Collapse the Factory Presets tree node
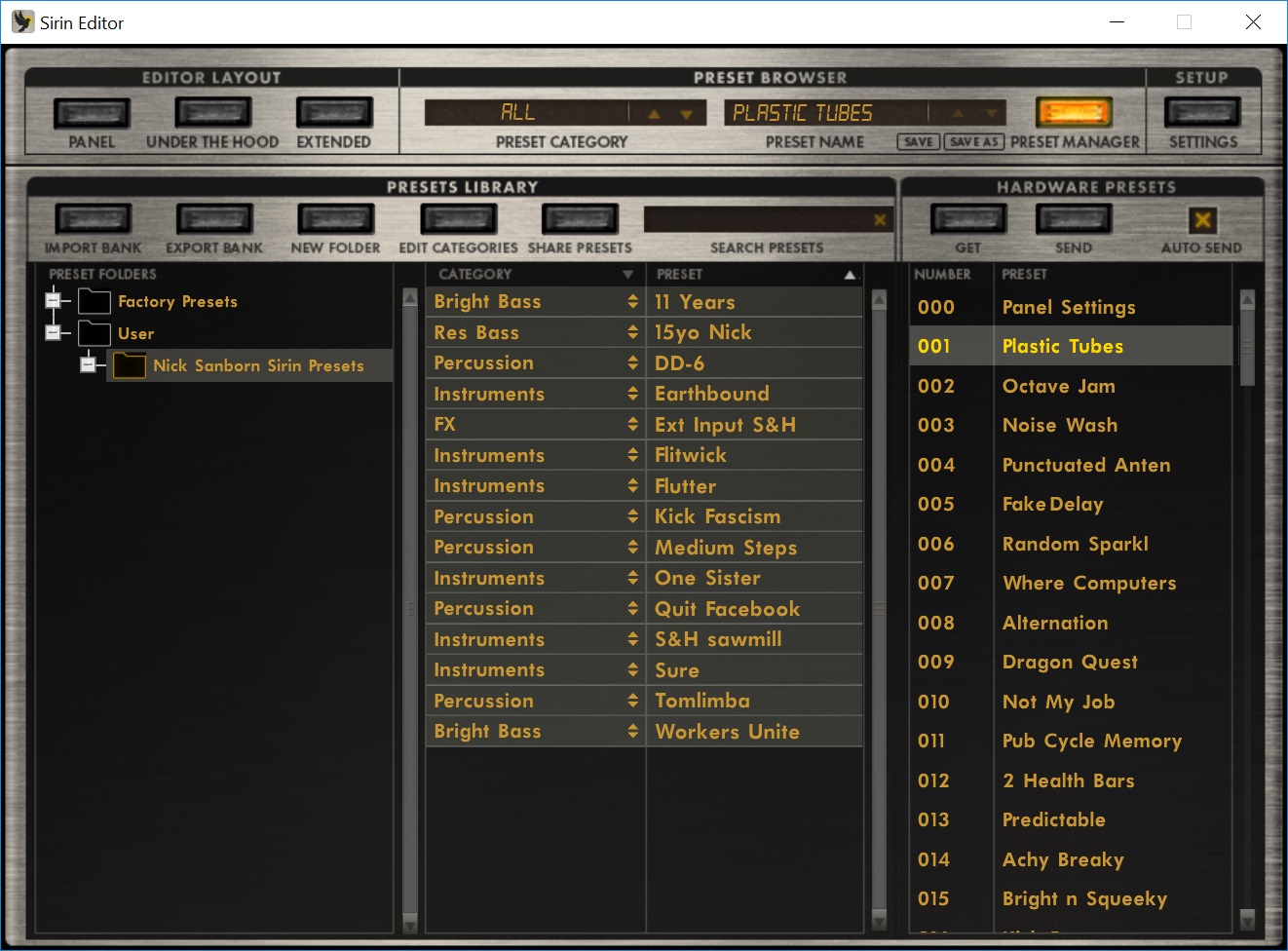 coord(54,301)
